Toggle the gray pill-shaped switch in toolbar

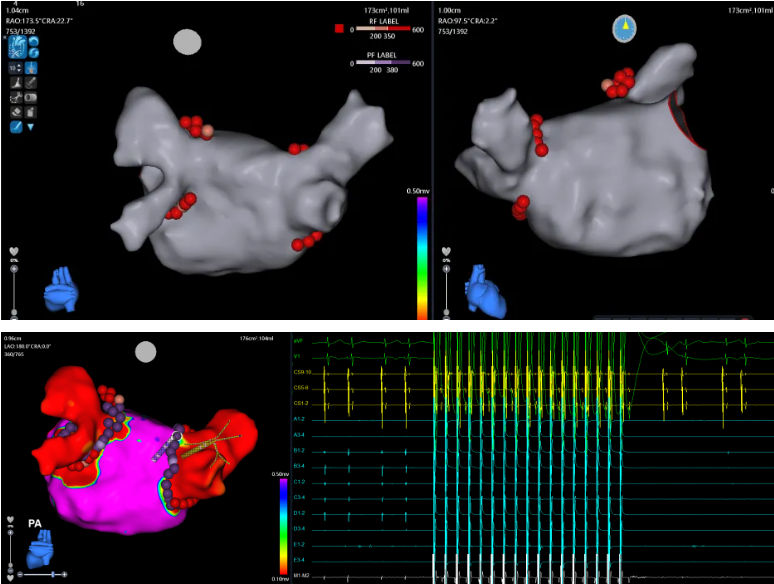pyautogui.click(x=31, y=97)
